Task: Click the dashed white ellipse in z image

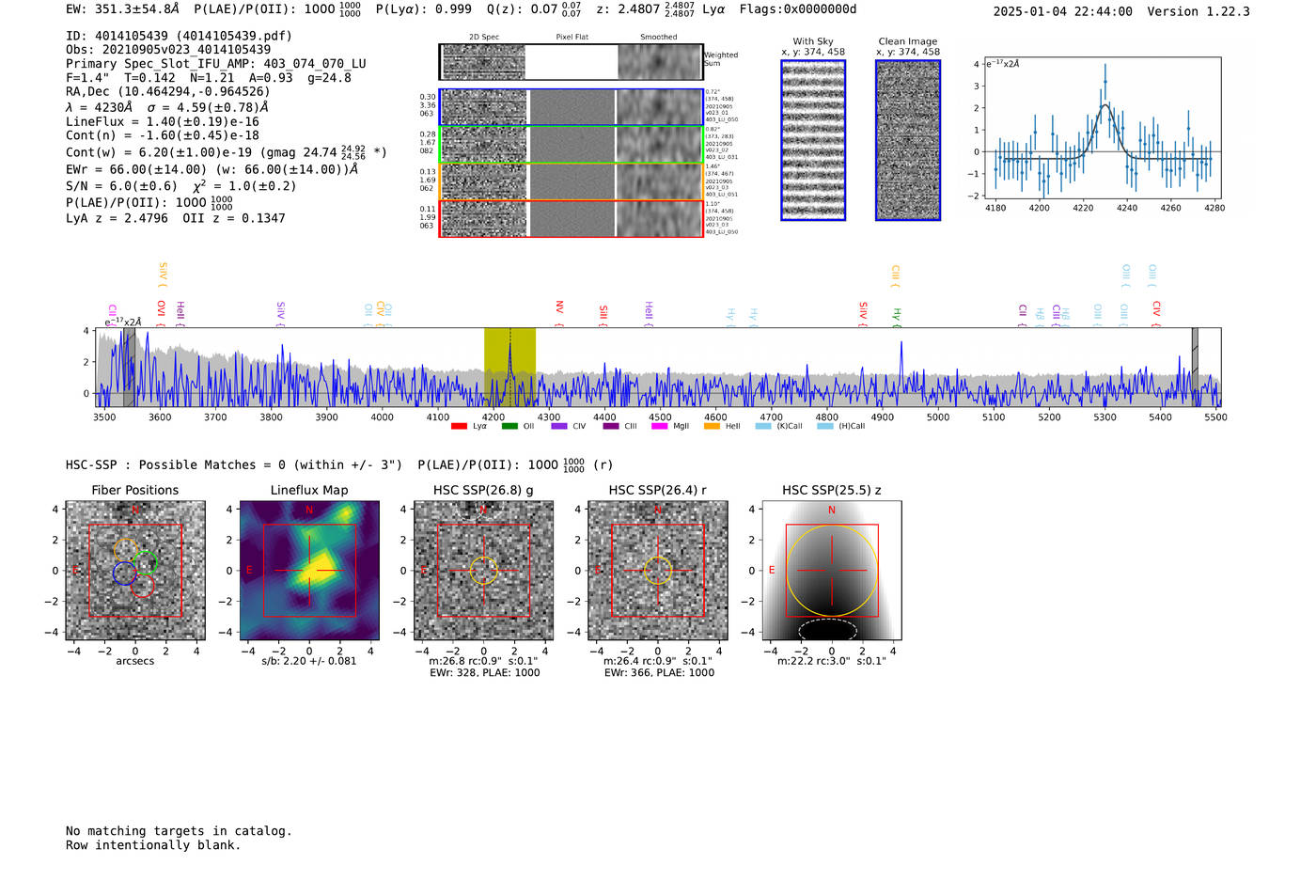Action: tap(828, 629)
